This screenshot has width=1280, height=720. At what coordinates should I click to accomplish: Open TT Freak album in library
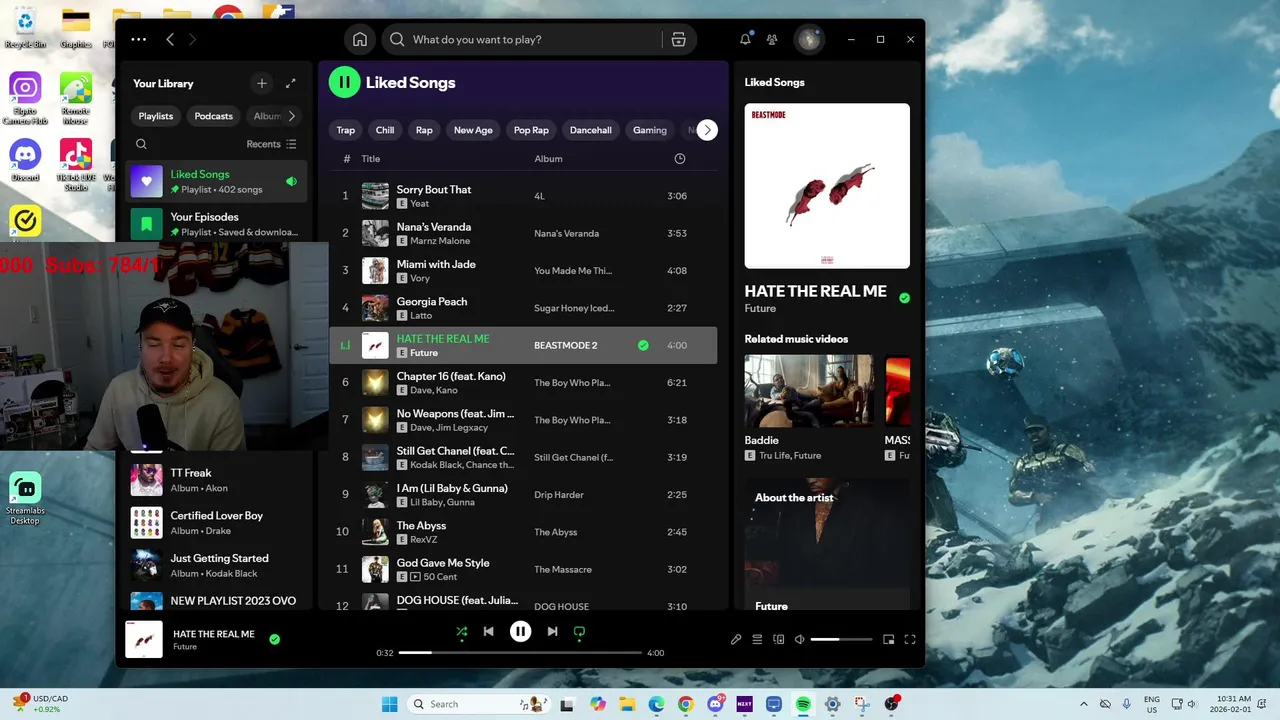[216, 480]
